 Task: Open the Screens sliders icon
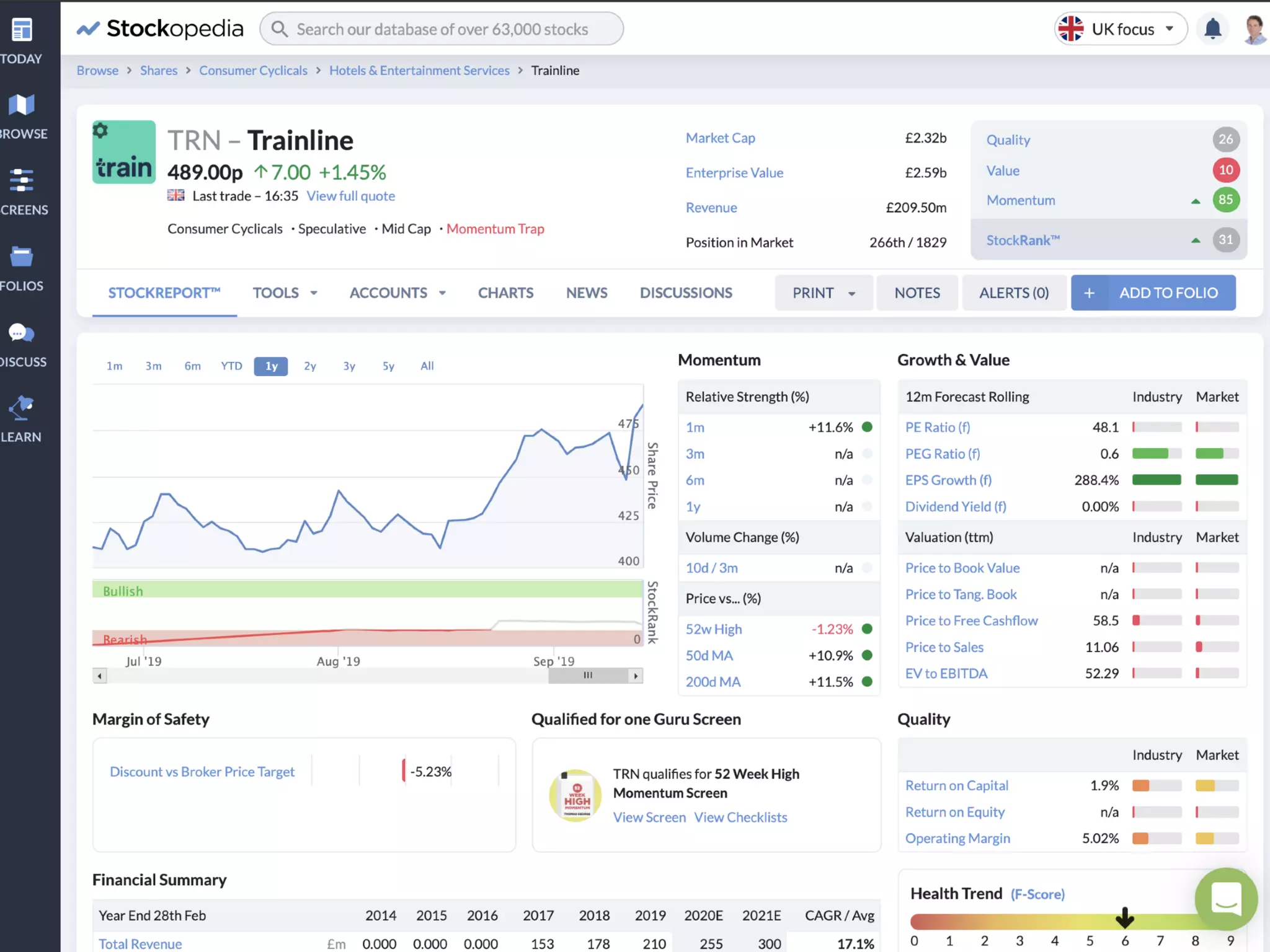tap(22, 180)
